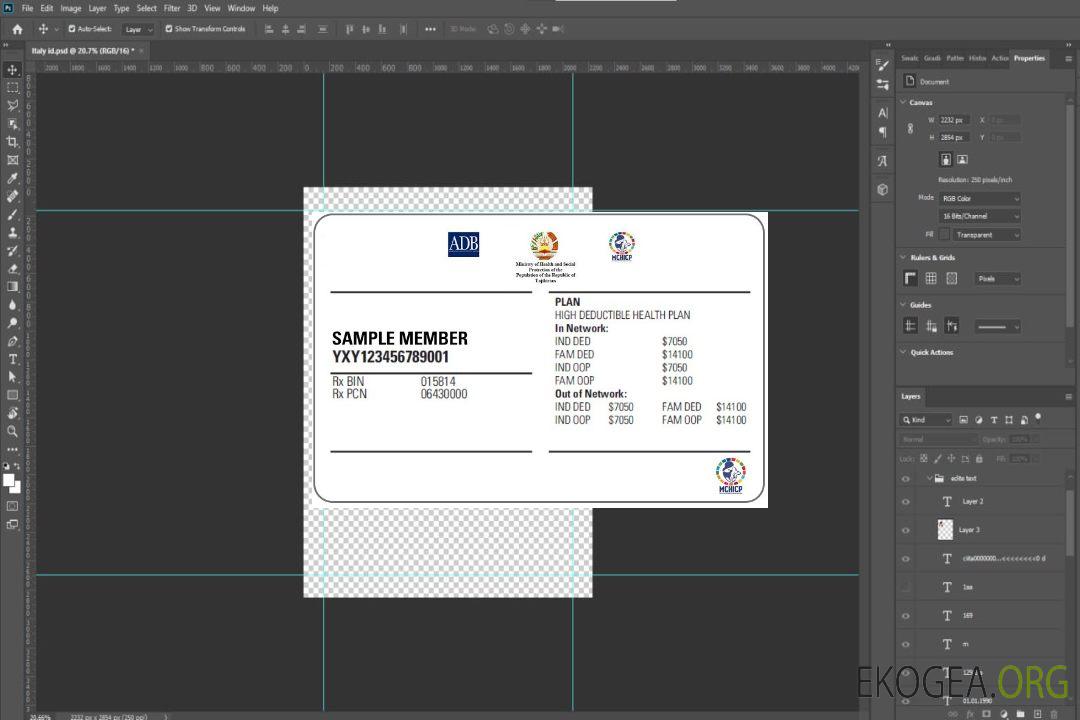Open the RGB Color mode dropdown
The height and width of the screenshot is (720, 1080).
980,198
